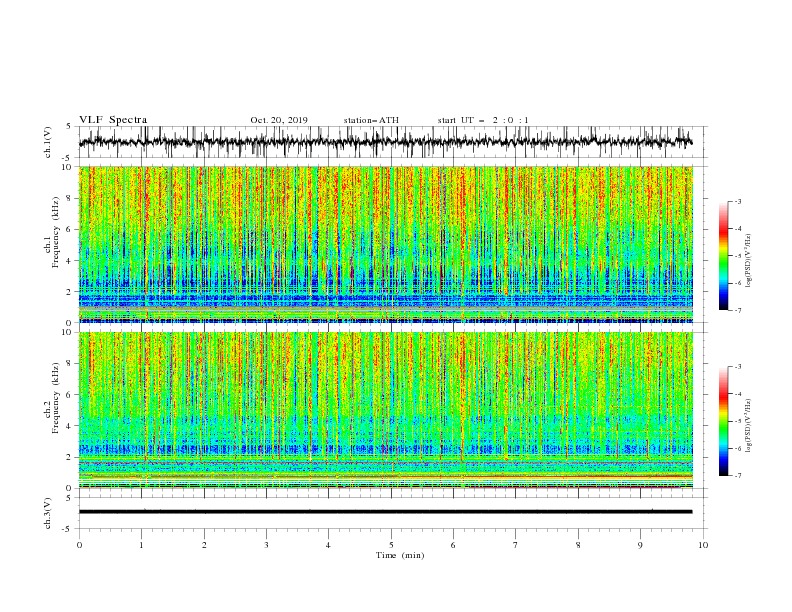Click time axis tick label "5"

click(391, 545)
